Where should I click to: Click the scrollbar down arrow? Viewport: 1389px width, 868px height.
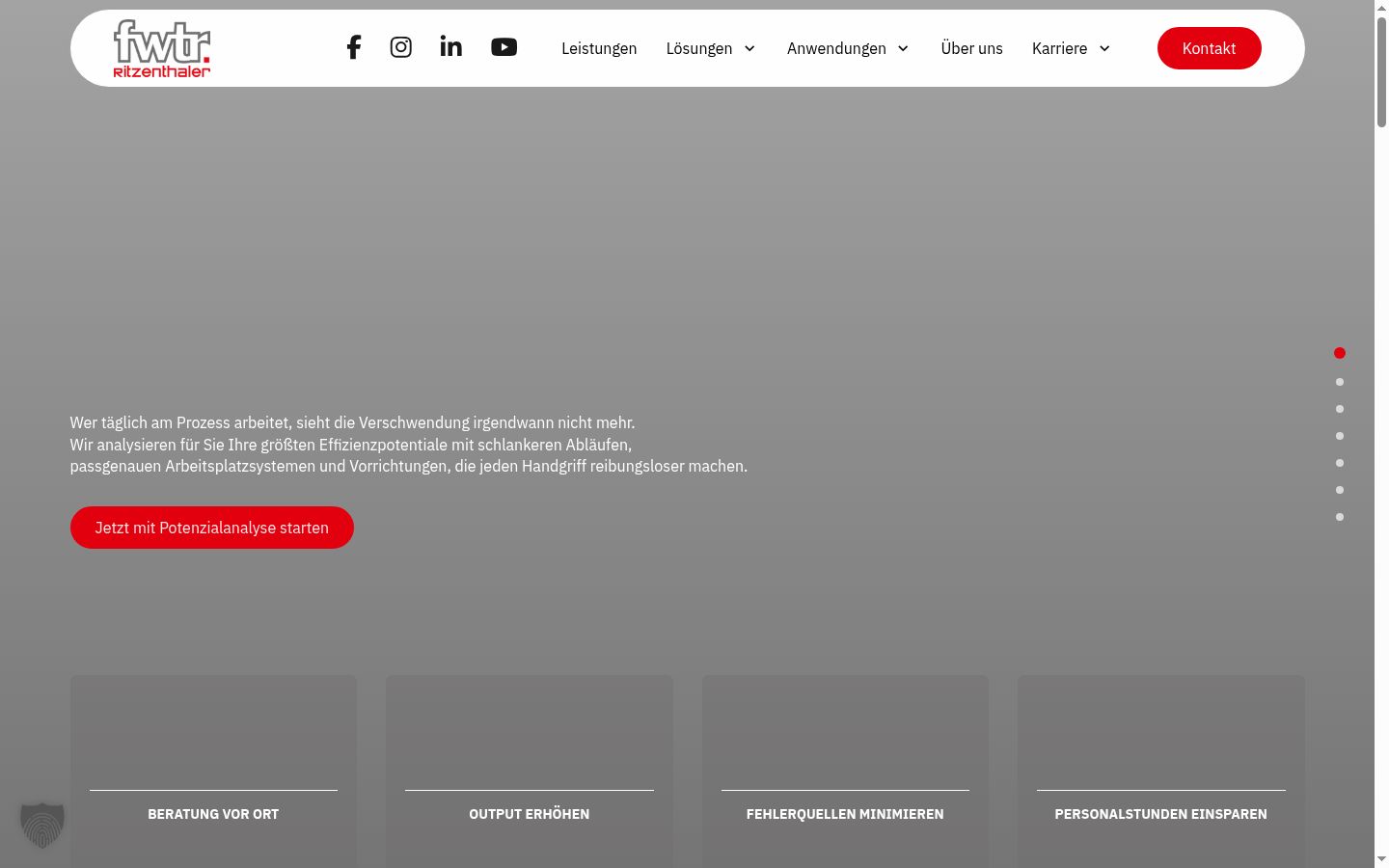[x=1381, y=859]
